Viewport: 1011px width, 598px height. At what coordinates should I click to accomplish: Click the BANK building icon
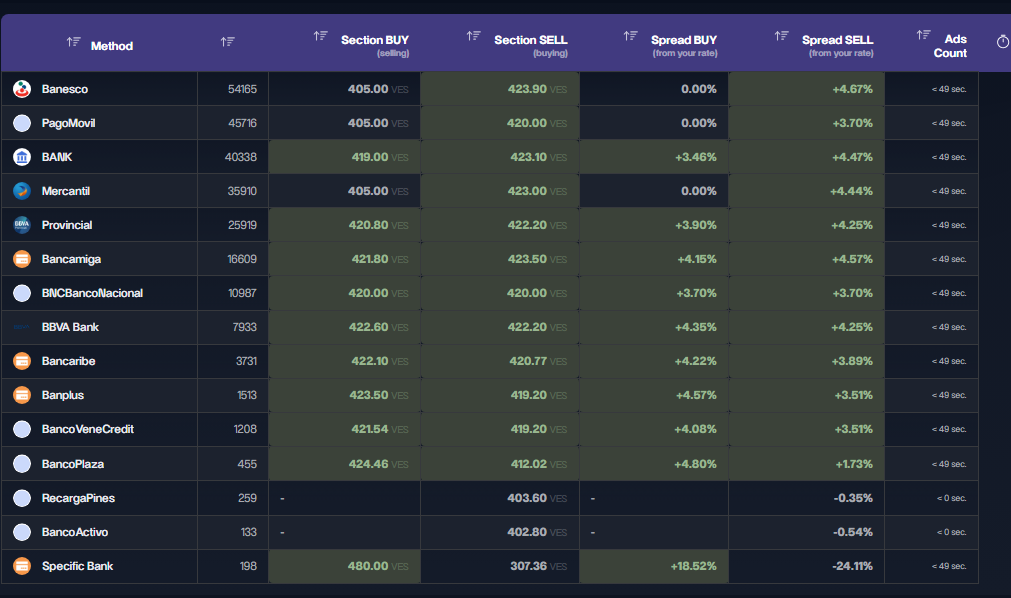(22, 157)
